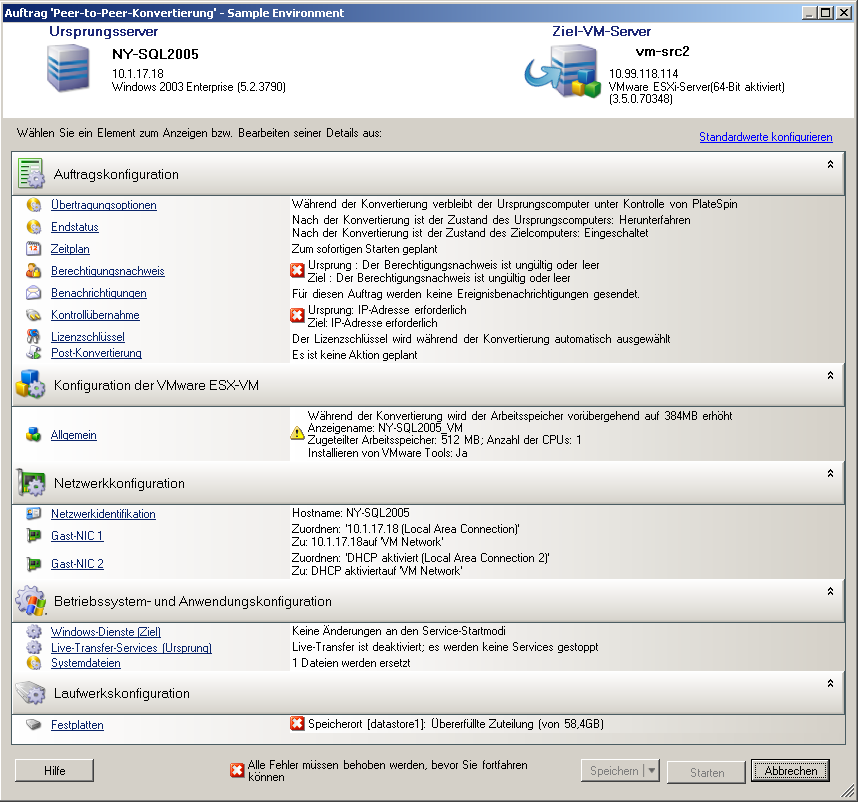Click the Benachrichtigungen envelope icon
Screen dimensions: 858x802
33,293
